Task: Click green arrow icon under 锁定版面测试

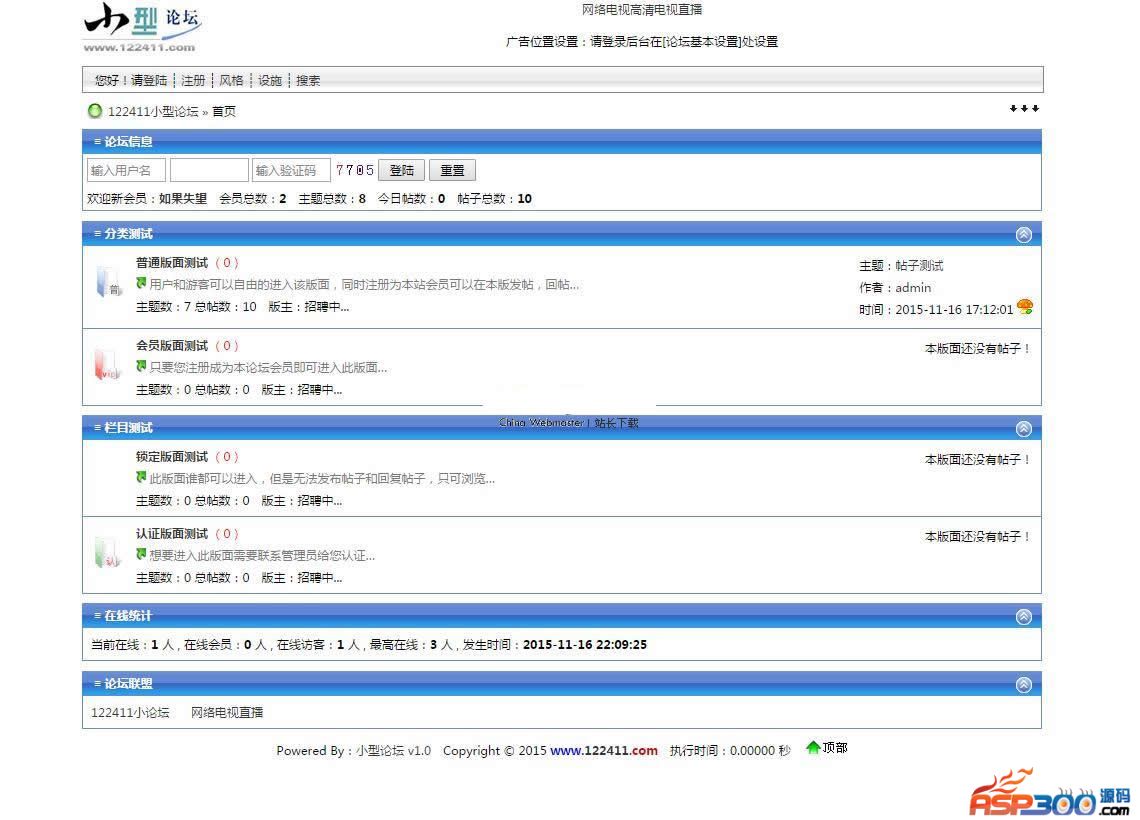Action: 141,477
